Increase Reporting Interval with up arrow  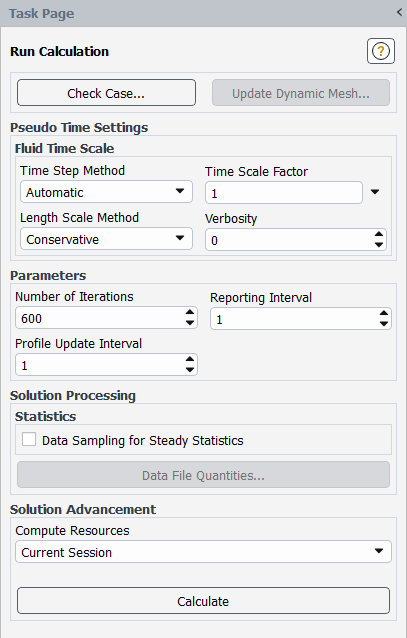point(383,313)
